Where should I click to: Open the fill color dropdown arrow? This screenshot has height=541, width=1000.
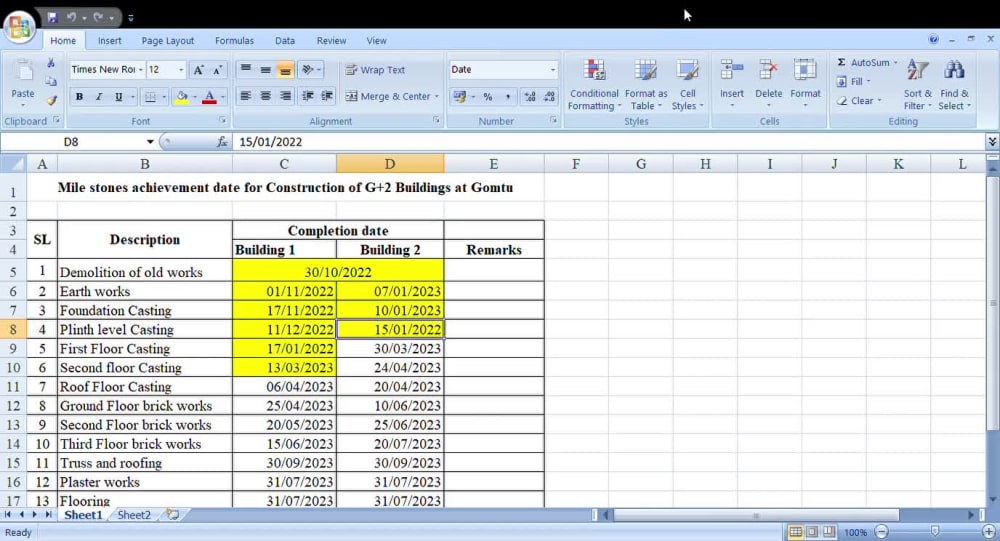tap(194, 97)
